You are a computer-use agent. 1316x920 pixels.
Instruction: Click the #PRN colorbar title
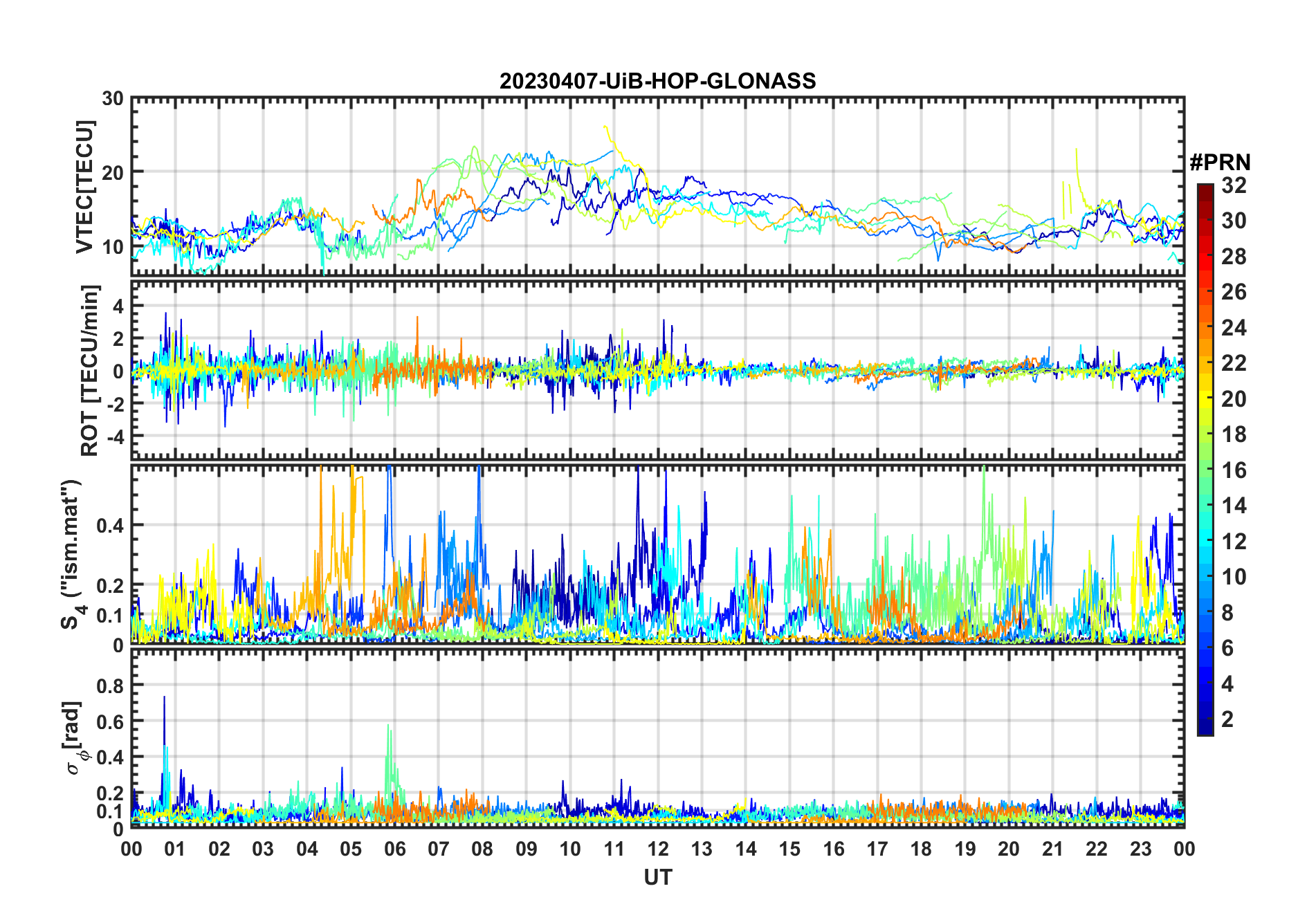point(1220,163)
